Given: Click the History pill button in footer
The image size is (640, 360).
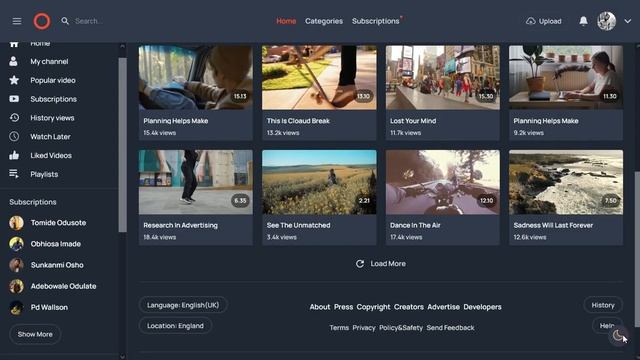Looking at the screenshot, I should tap(603, 305).
